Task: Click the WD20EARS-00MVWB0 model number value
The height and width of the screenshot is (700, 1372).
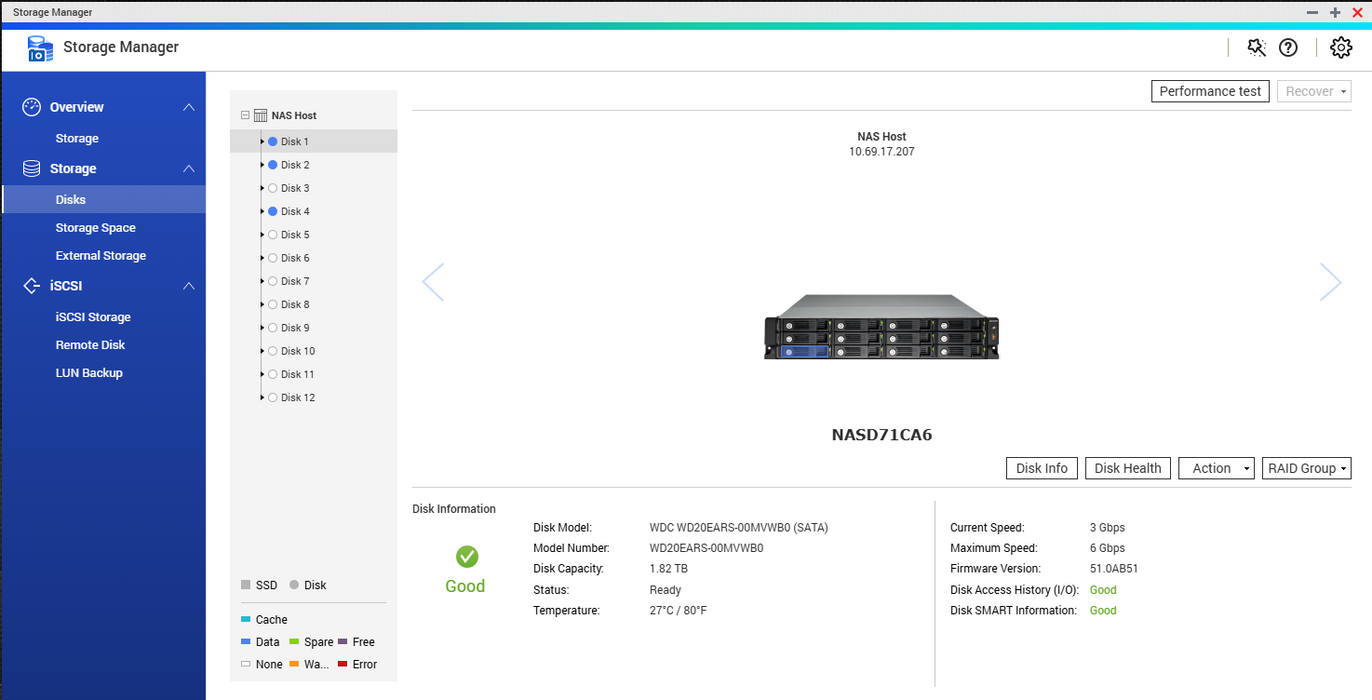Action: point(706,548)
